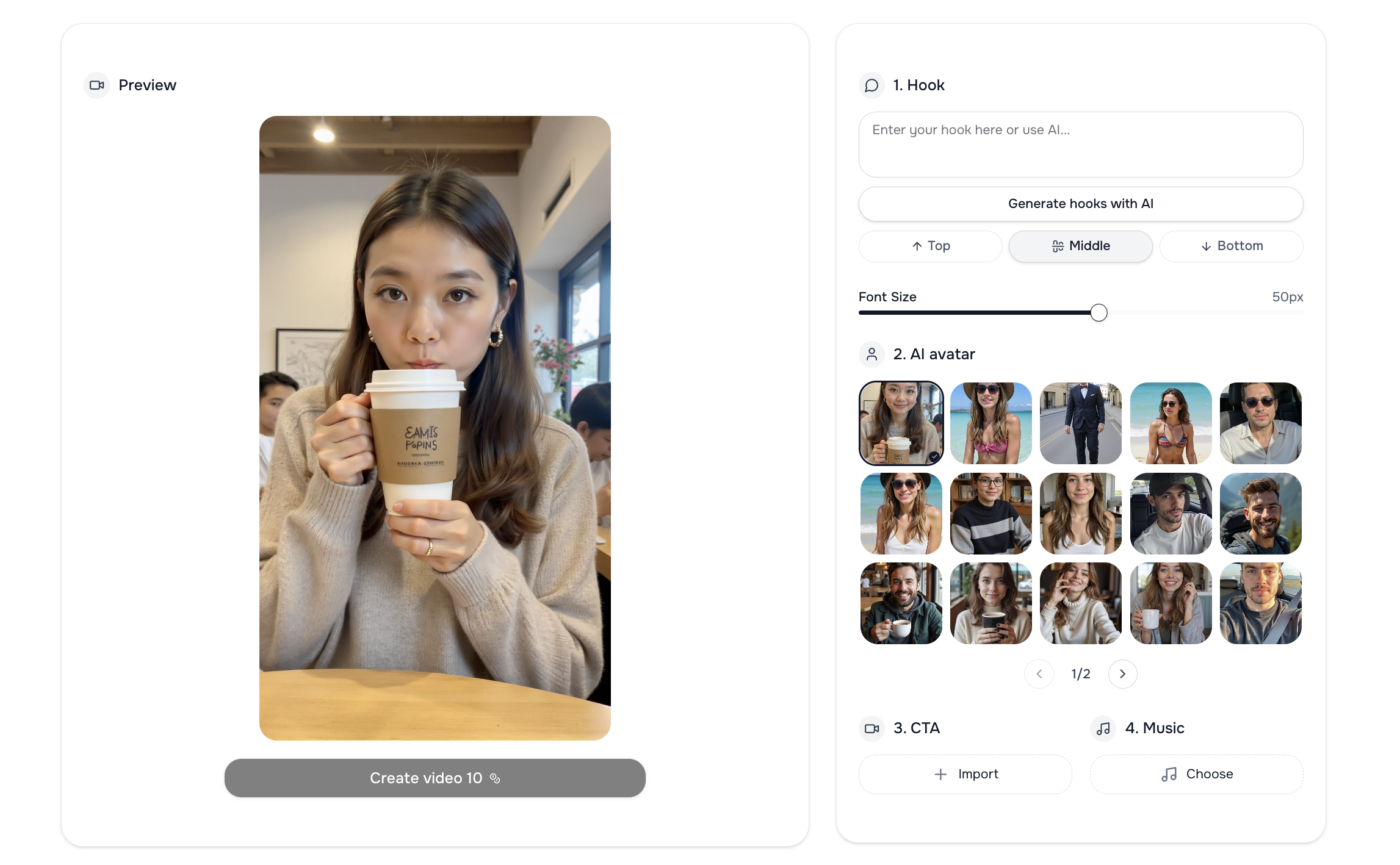Click the credits coin icon in Create video
Viewport: 1400px width, 865px height.
tap(495, 778)
